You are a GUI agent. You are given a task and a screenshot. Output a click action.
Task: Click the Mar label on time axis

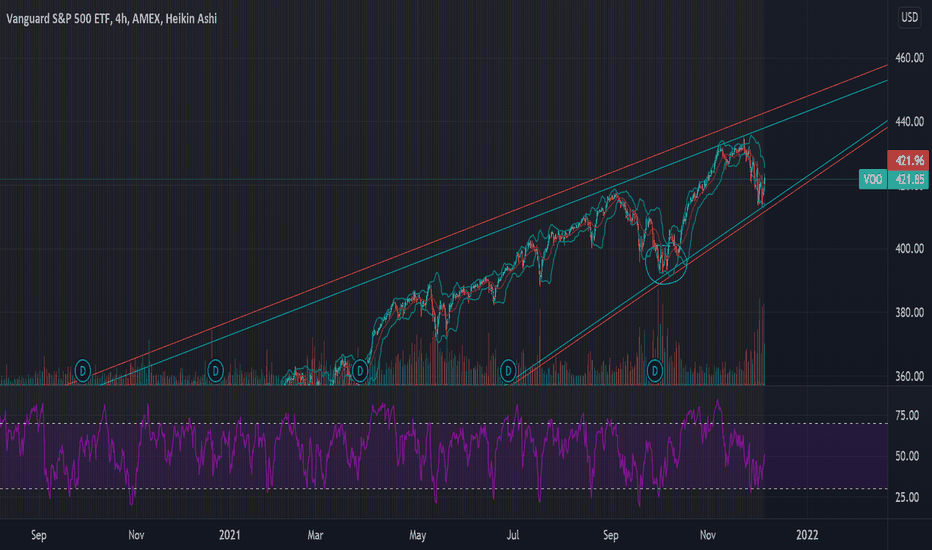point(315,535)
